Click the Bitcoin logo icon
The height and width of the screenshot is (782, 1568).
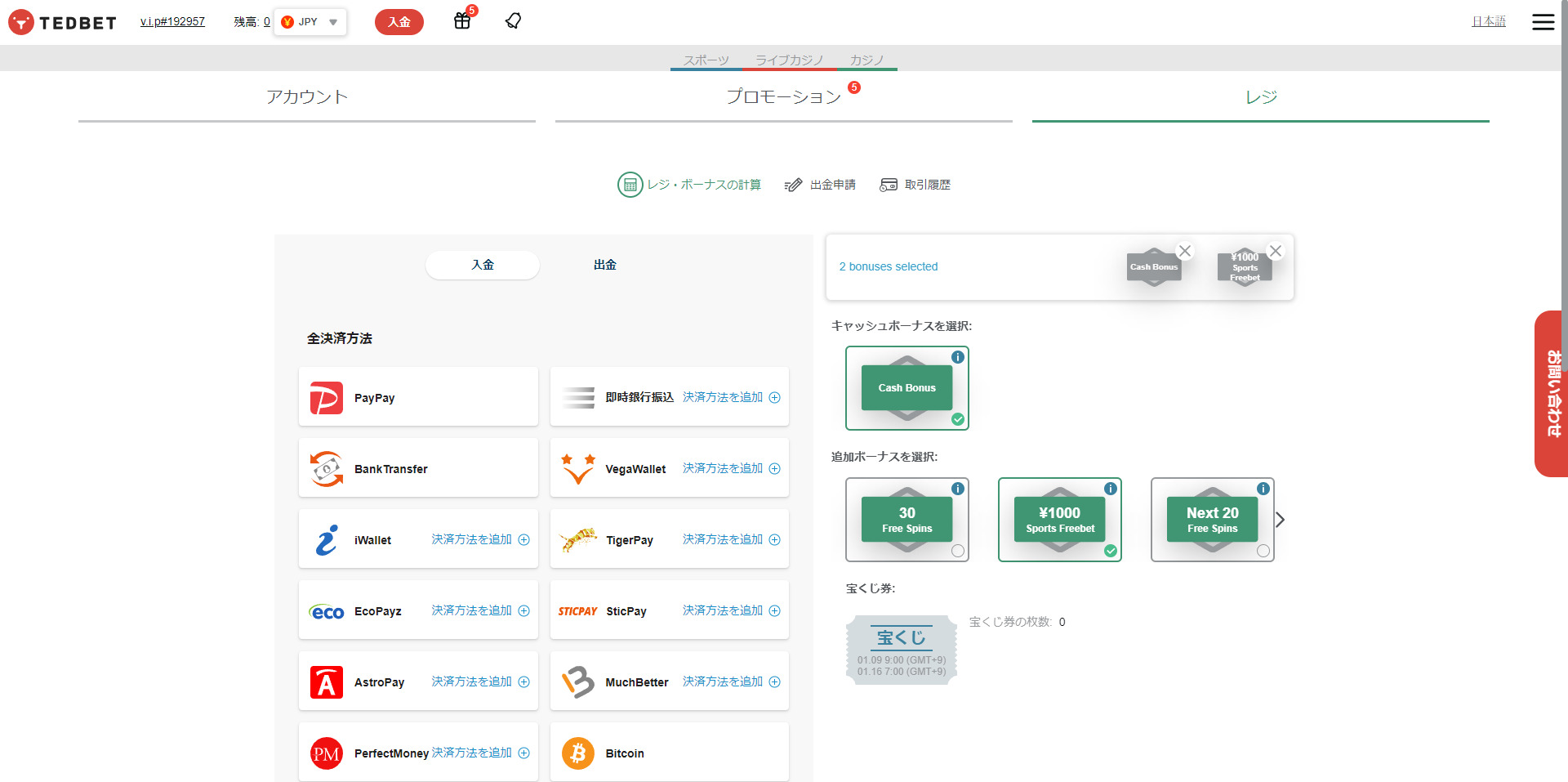point(577,753)
